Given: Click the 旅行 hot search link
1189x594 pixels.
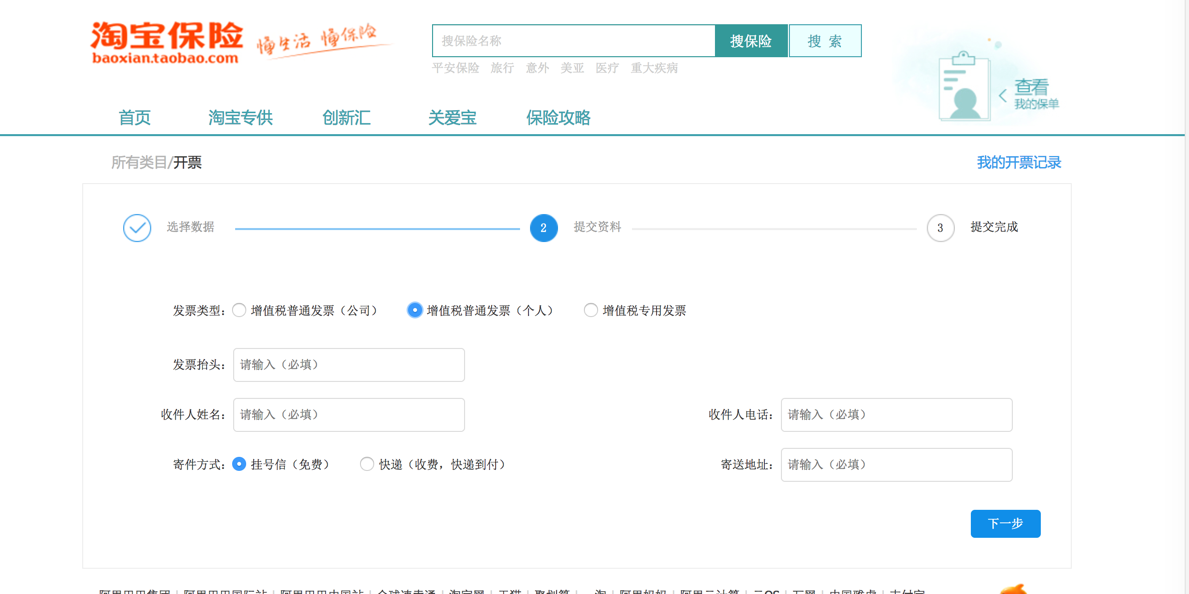Looking at the screenshot, I should point(503,68).
